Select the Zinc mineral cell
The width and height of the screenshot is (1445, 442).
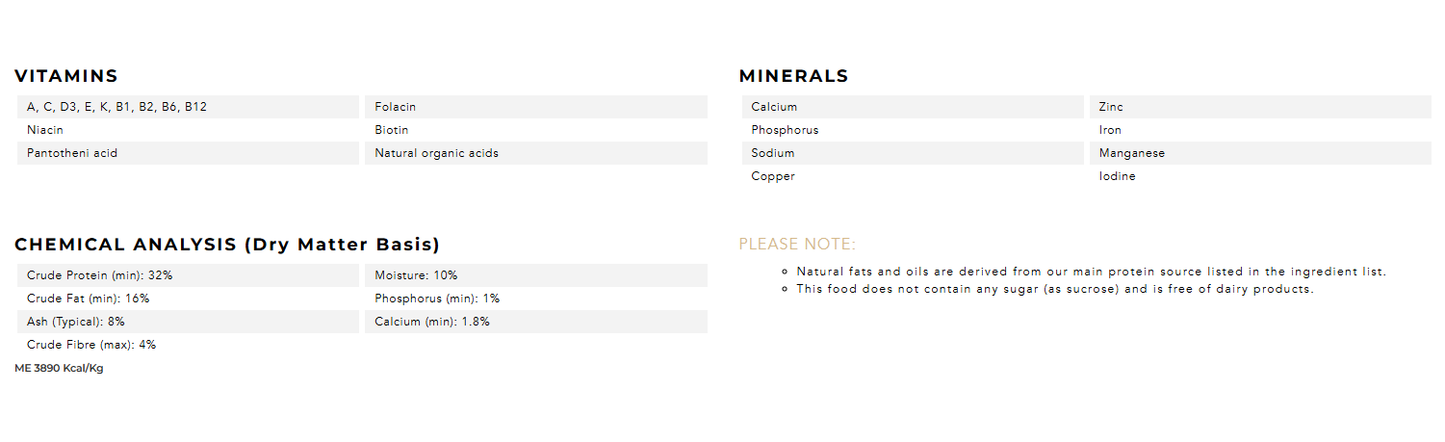(x=1111, y=107)
